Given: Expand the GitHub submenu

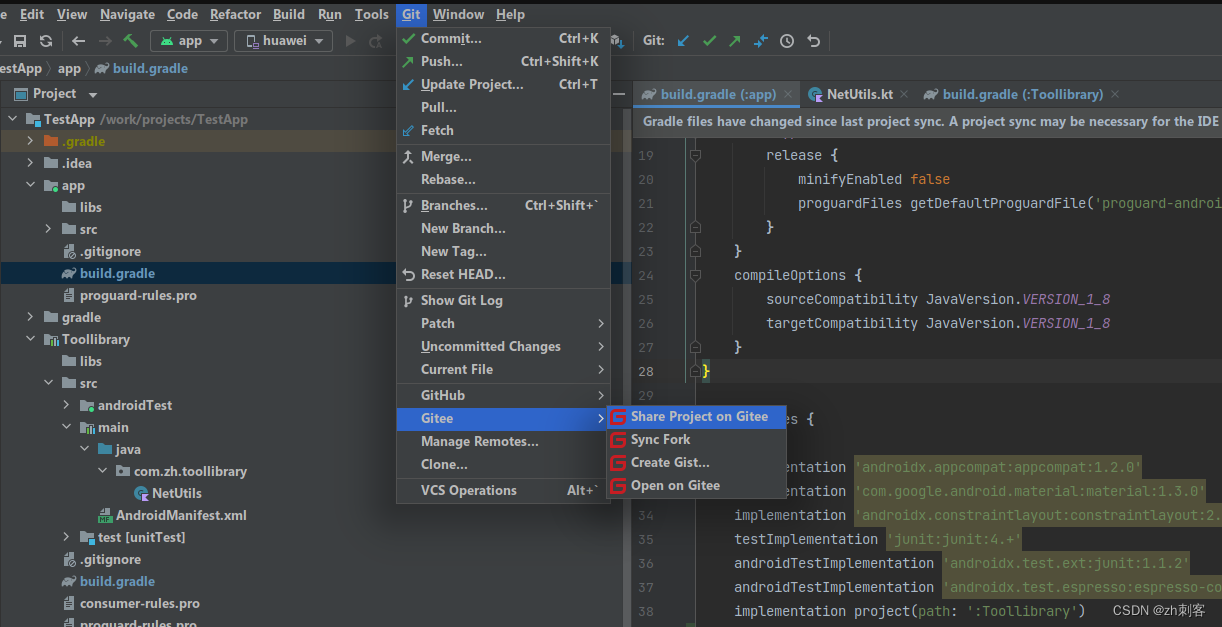Looking at the screenshot, I should click(503, 395).
